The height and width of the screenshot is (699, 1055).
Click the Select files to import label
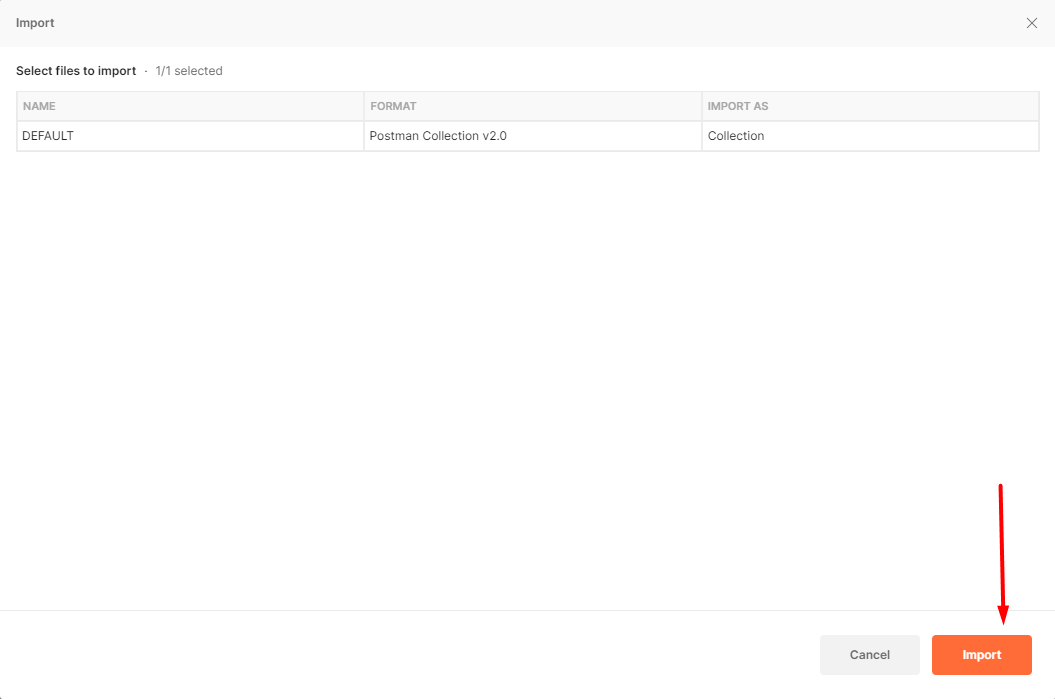[76, 70]
